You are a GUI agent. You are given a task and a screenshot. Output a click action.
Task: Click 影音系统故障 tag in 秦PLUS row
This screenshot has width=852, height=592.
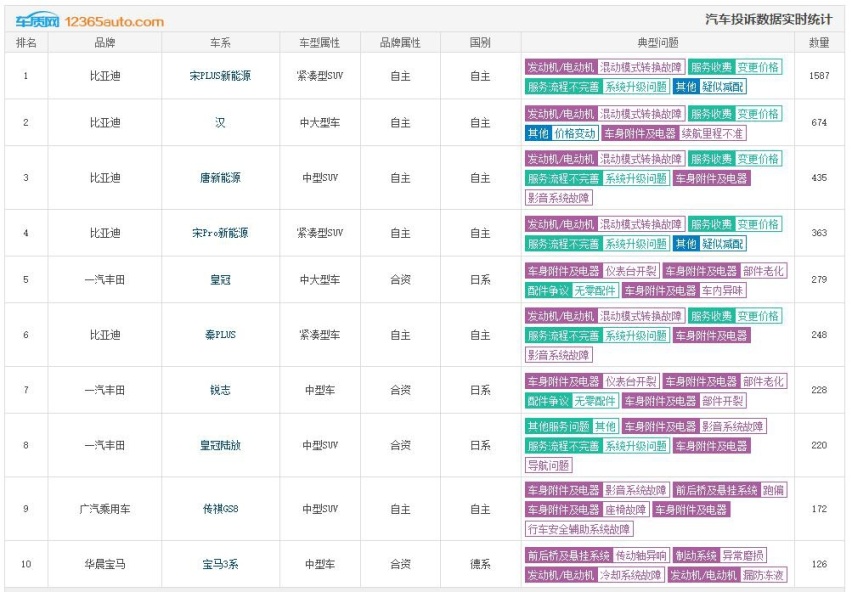coord(559,355)
